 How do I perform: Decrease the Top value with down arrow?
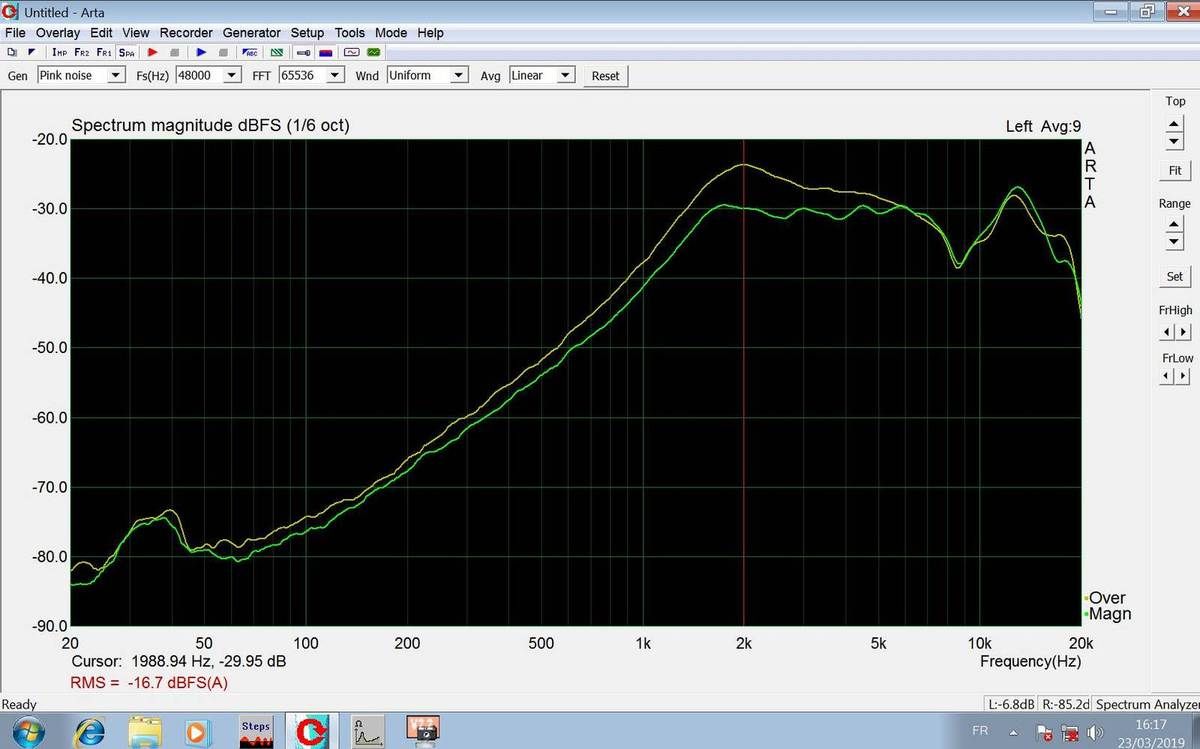[1175, 140]
